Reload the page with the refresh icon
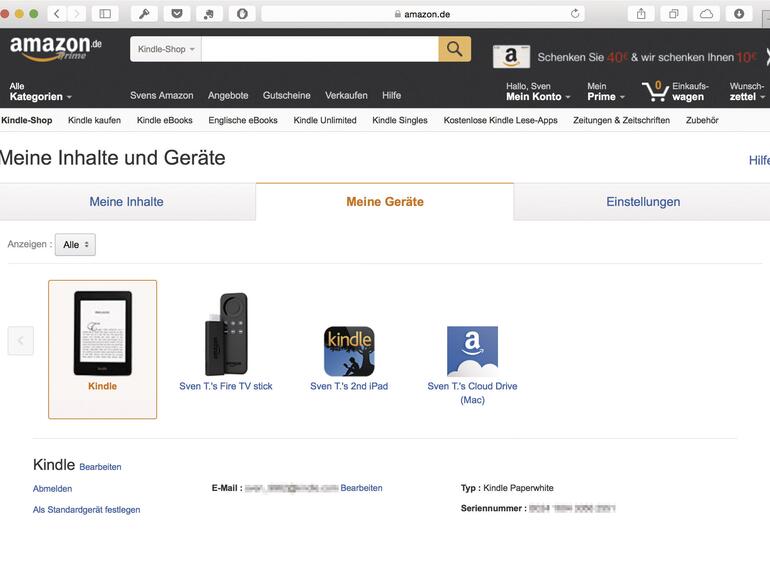The height and width of the screenshot is (578, 770). [575, 14]
